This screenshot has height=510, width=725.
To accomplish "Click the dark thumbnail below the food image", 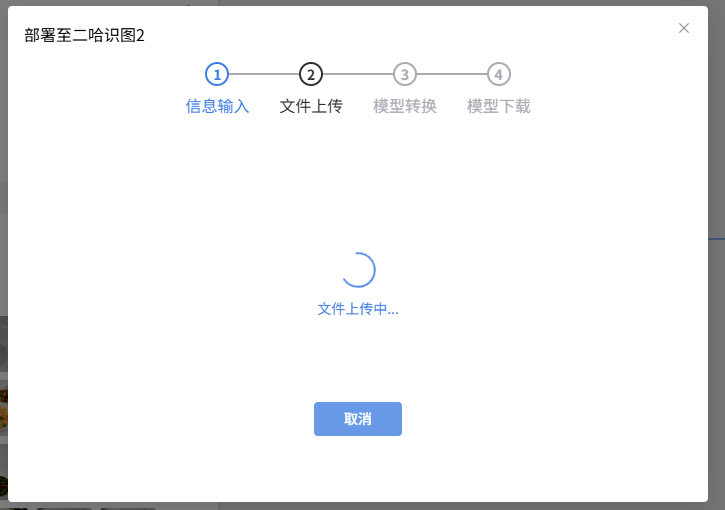I will [x=3, y=468].
